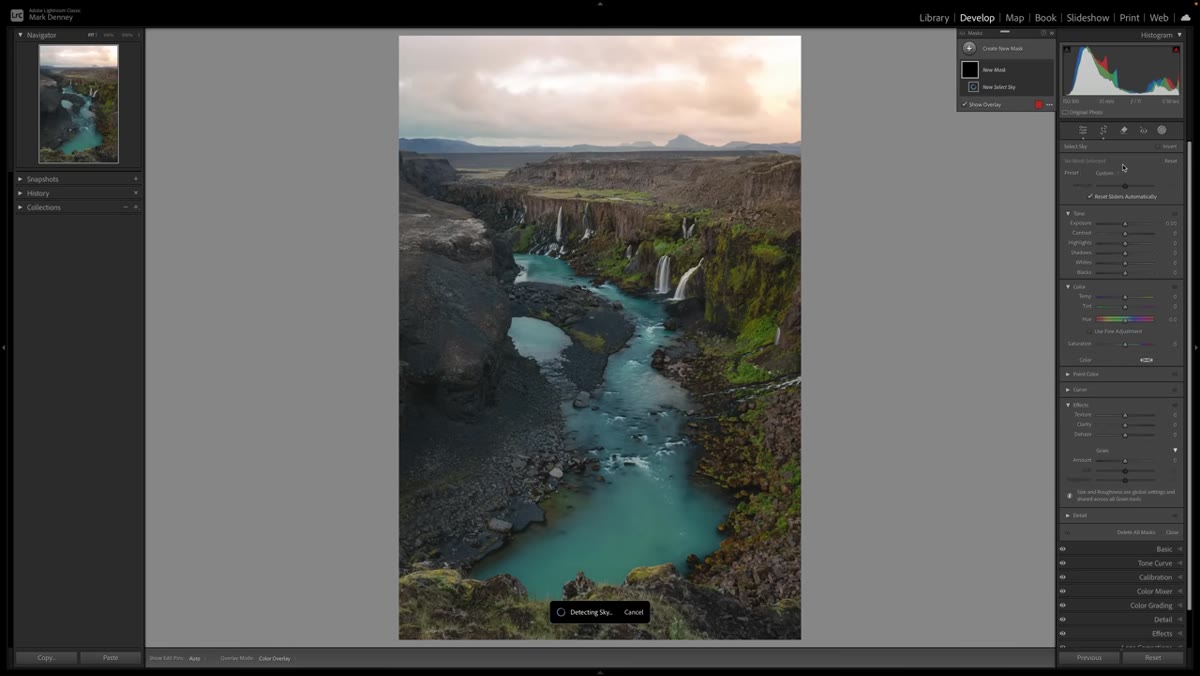Viewport: 1200px width, 676px height.
Task: Collapse the Grain disclosure triangle
Action: pos(1175,450)
